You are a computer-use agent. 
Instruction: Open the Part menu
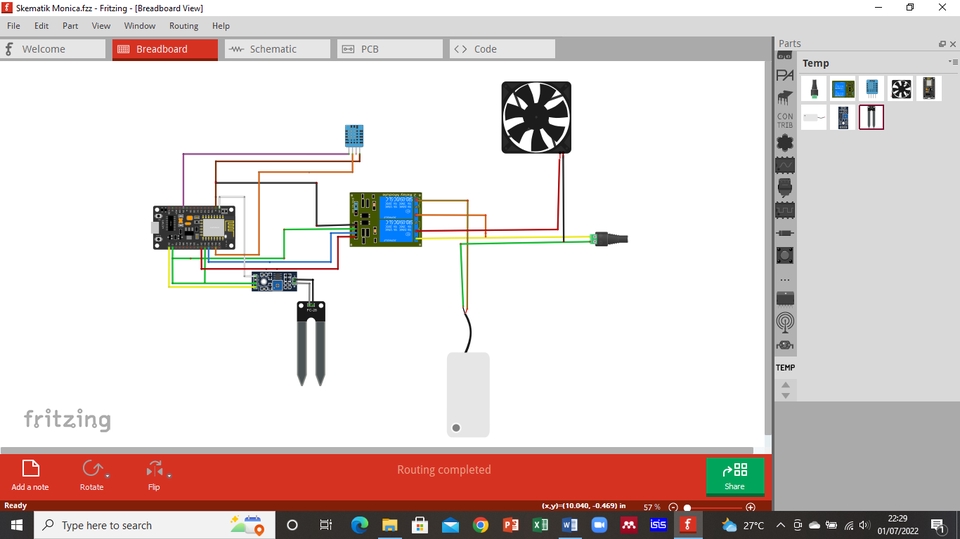(70, 26)
